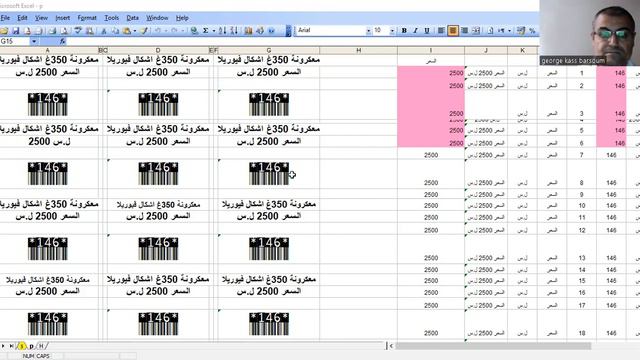
Task: Click the font size field showing 10
Action: pyautogui.click(x=381, y=31)
